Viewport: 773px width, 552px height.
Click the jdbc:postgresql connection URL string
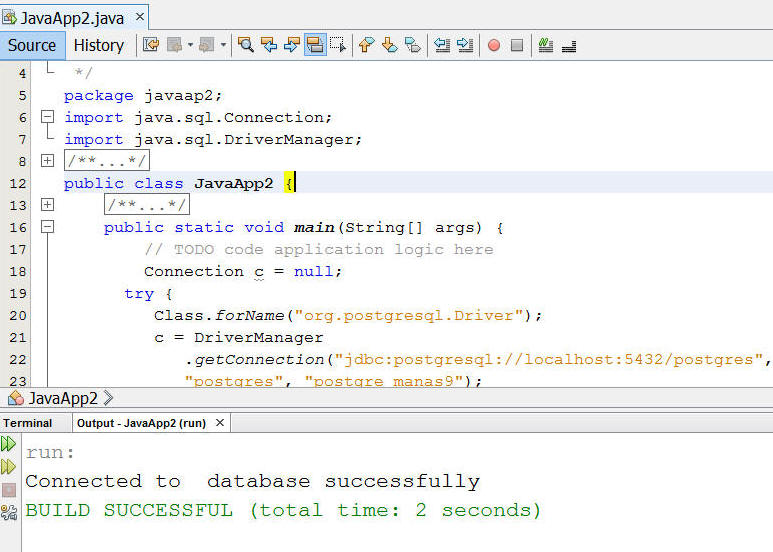(549, 360)
